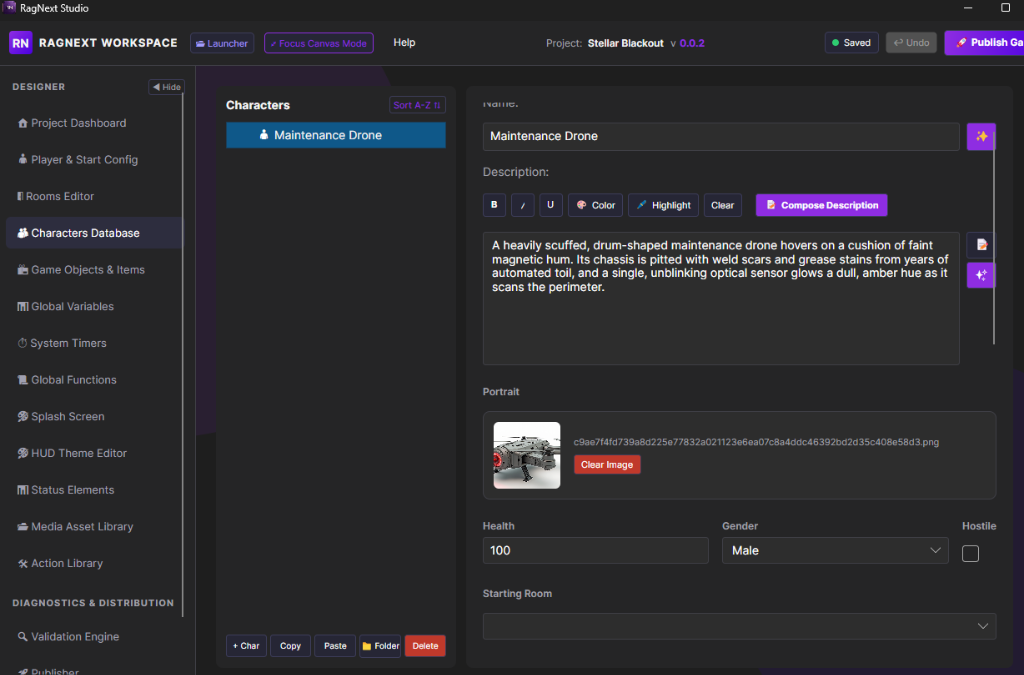Click the document icon beside description

(x=981, y=245)
